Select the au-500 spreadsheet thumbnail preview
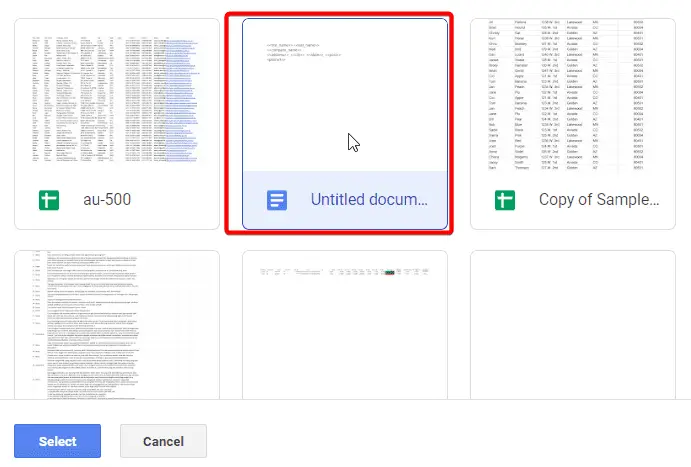The height and width of the screenshot is (467, 691). pyautogui.click(x=117, y=95)
